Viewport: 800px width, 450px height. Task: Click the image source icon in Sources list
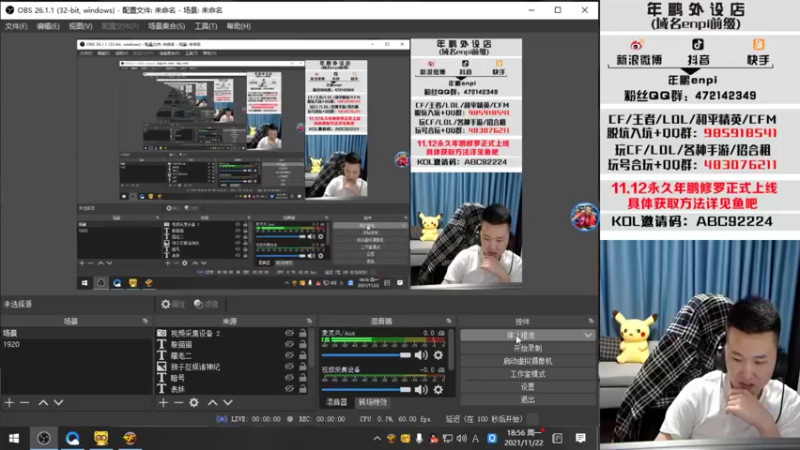[x=161, y=366]
